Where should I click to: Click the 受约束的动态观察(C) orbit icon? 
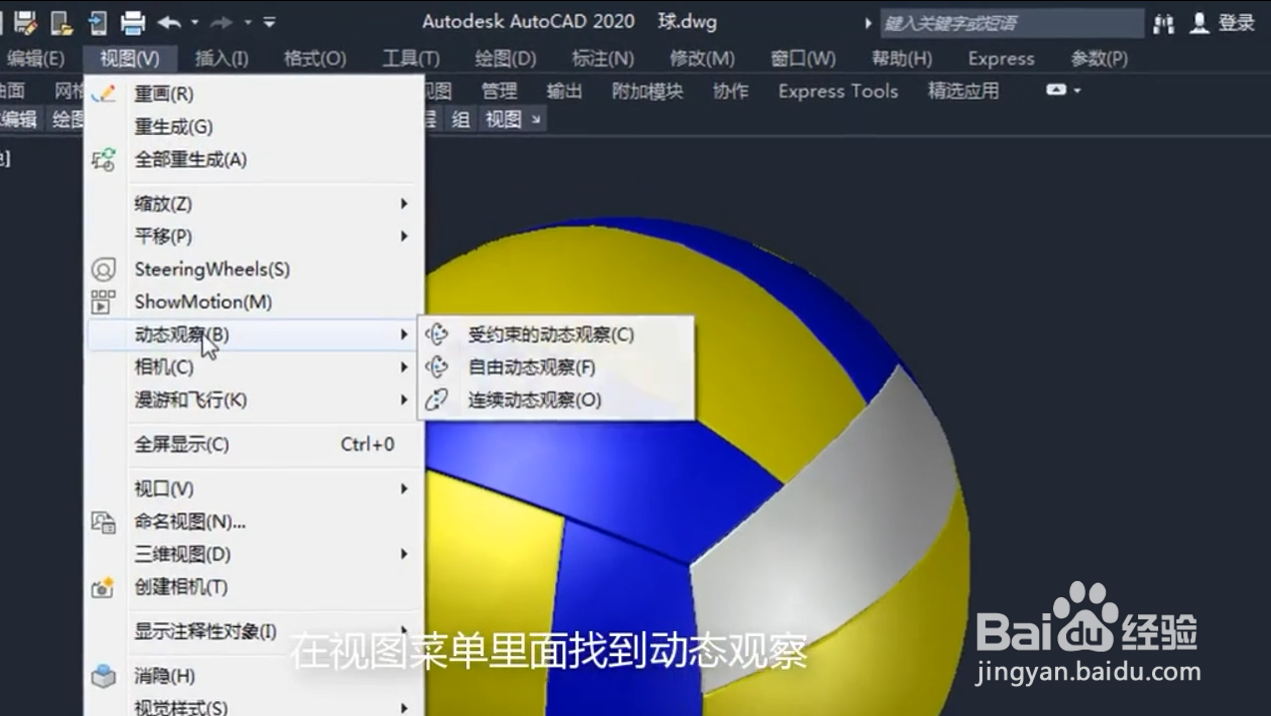pos(437,334)
